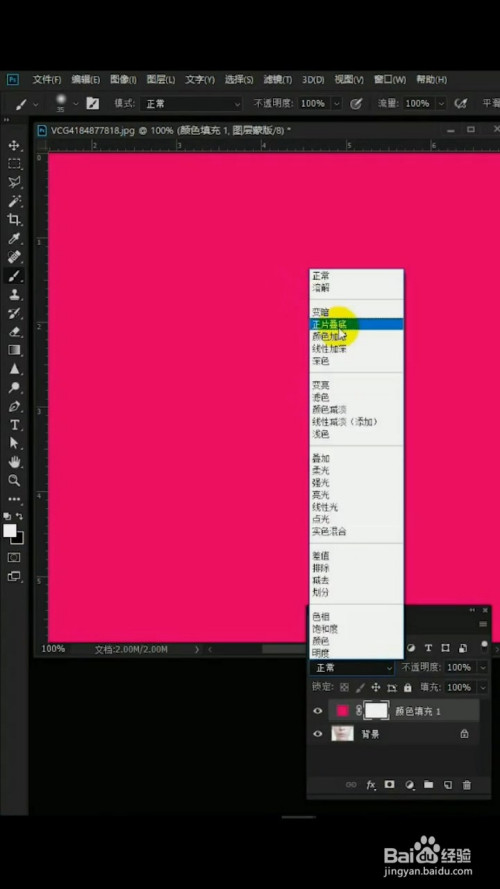
Task: Select the Magic Wand tool
Action: point(14,201)
